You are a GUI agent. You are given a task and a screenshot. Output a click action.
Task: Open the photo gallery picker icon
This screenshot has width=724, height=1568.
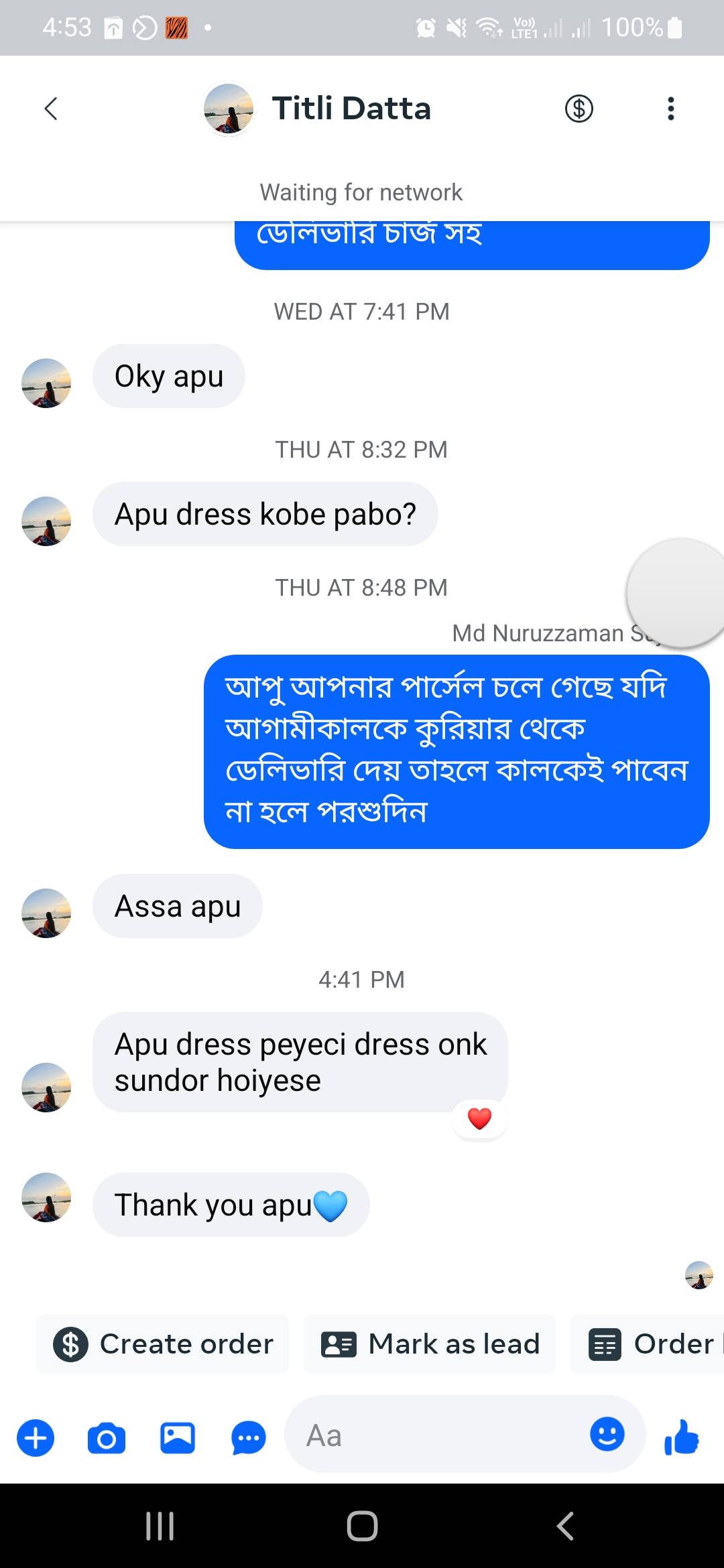[178, 1438]
